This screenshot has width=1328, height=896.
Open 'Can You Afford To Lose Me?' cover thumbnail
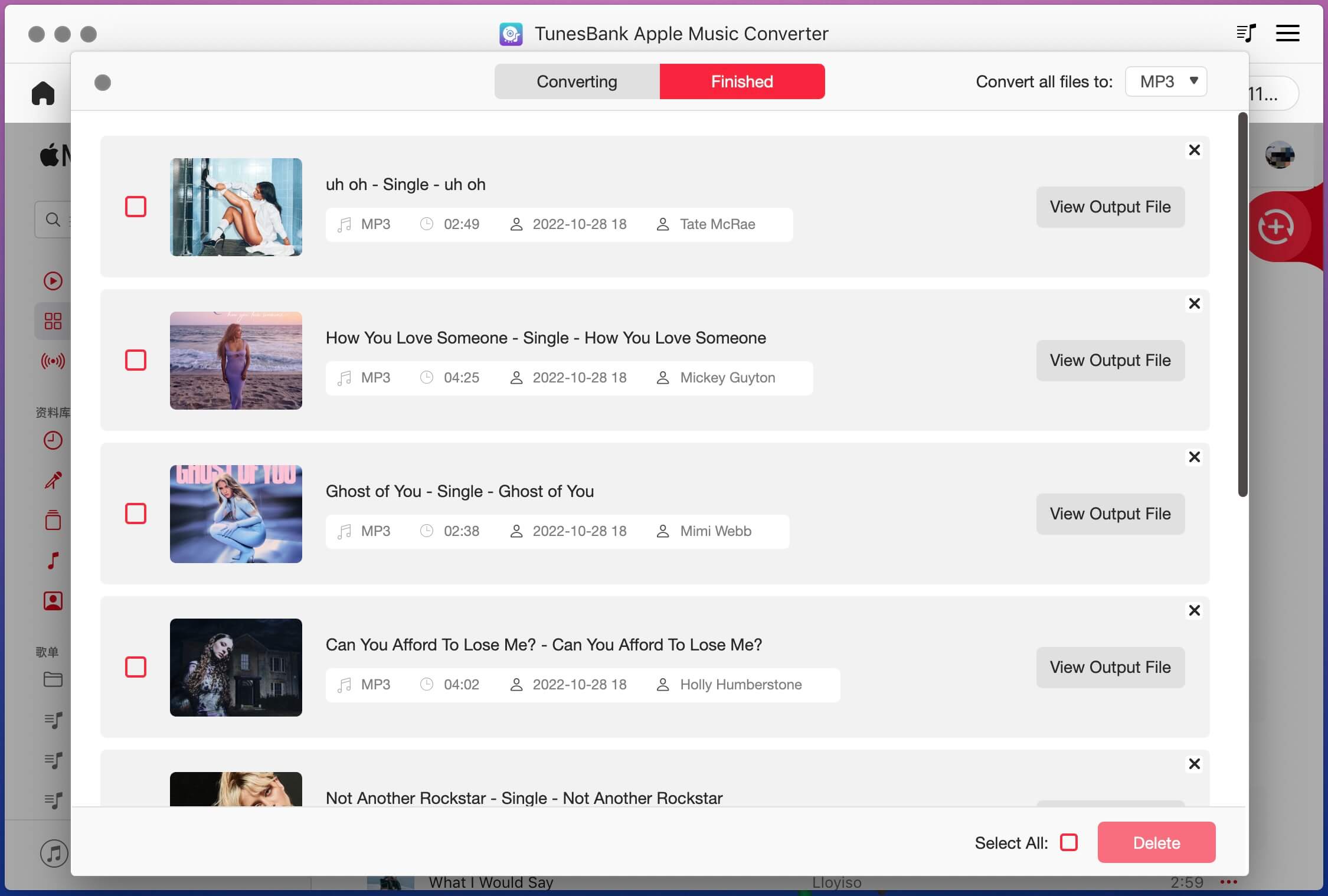[236, 668]
